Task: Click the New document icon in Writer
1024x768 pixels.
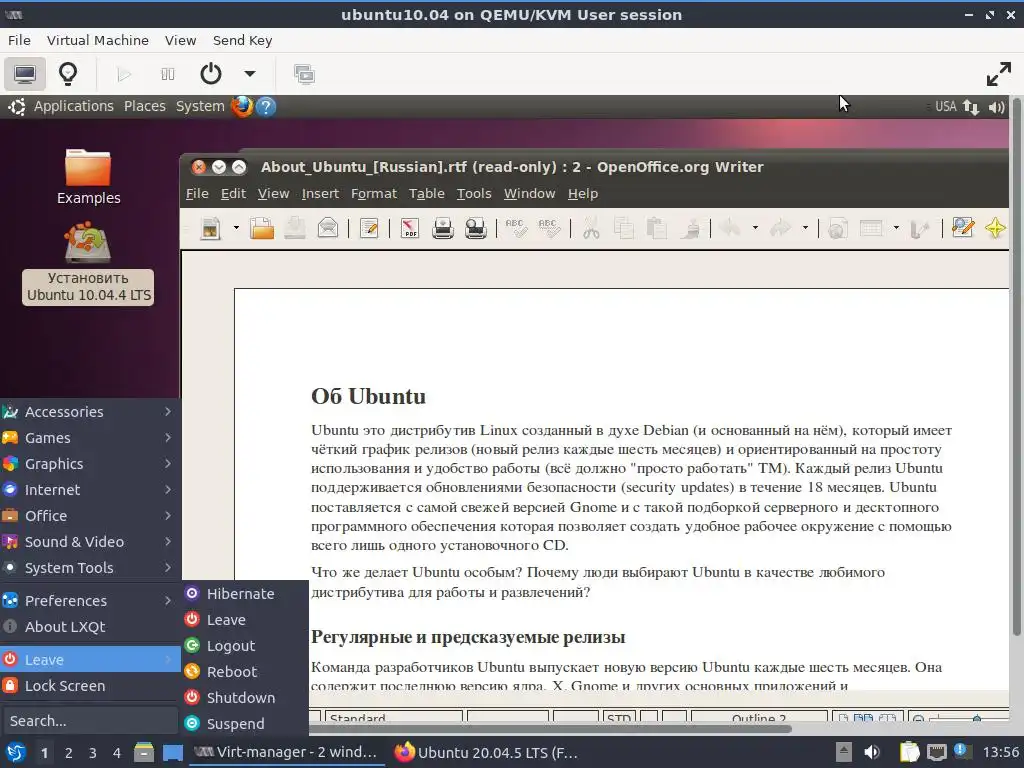Action: point(210,229)
